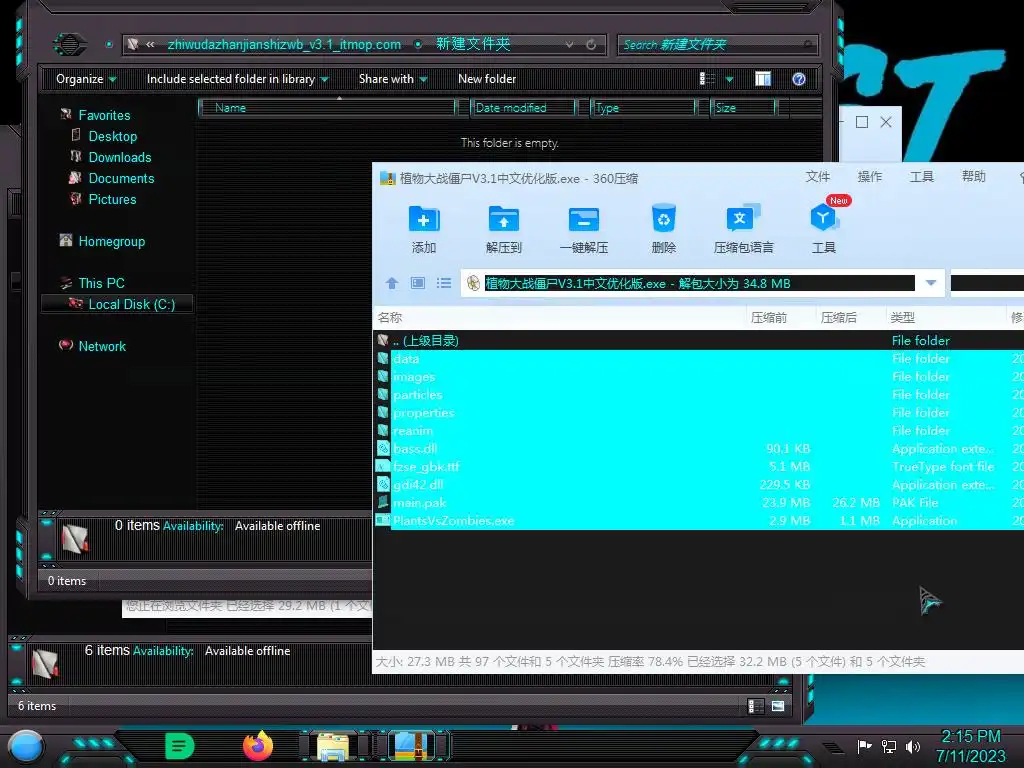
Task: Click the change view icon in Explorer
Action: 707,79
